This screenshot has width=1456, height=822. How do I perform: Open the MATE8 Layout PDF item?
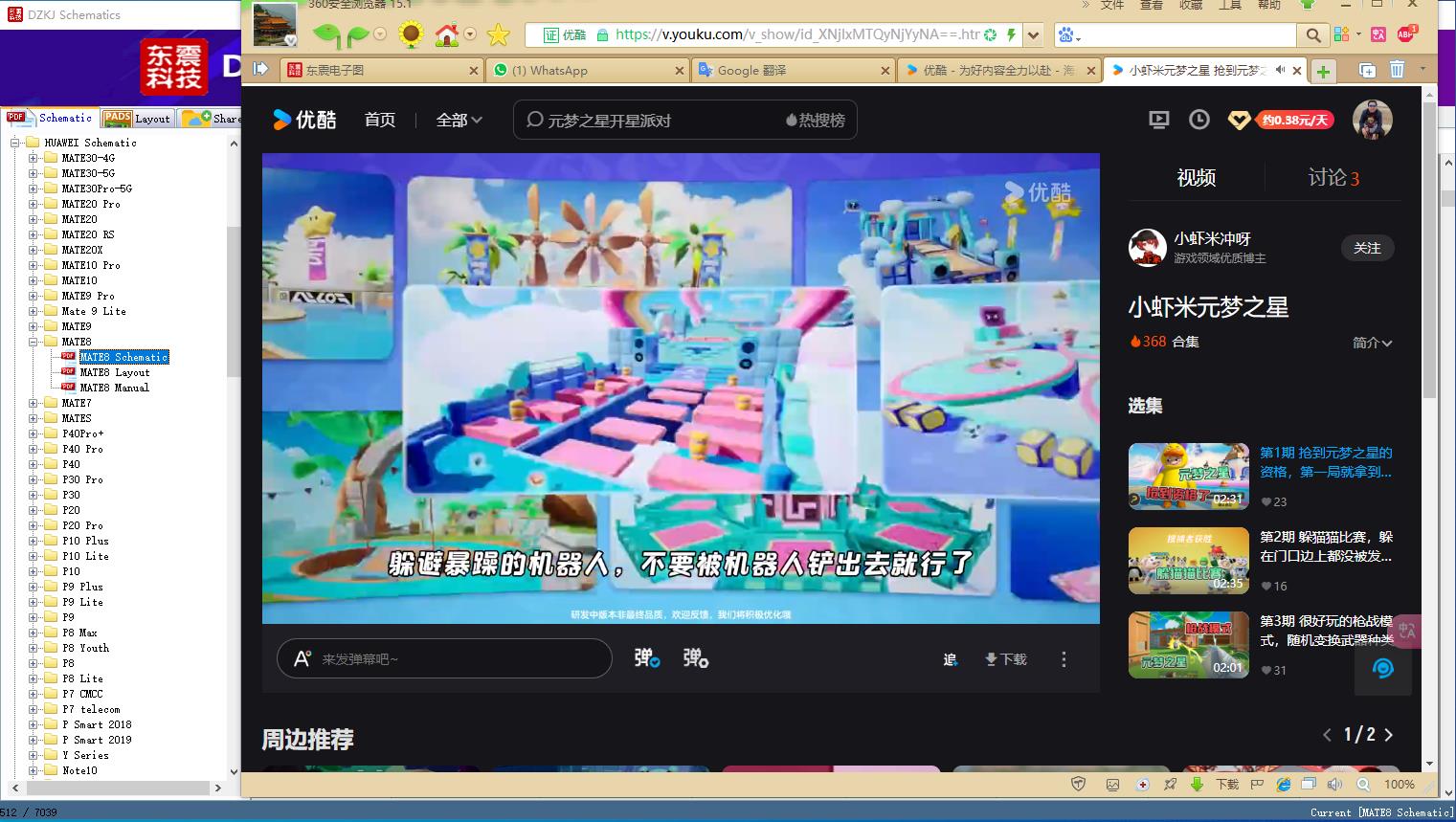pos(114,372)
